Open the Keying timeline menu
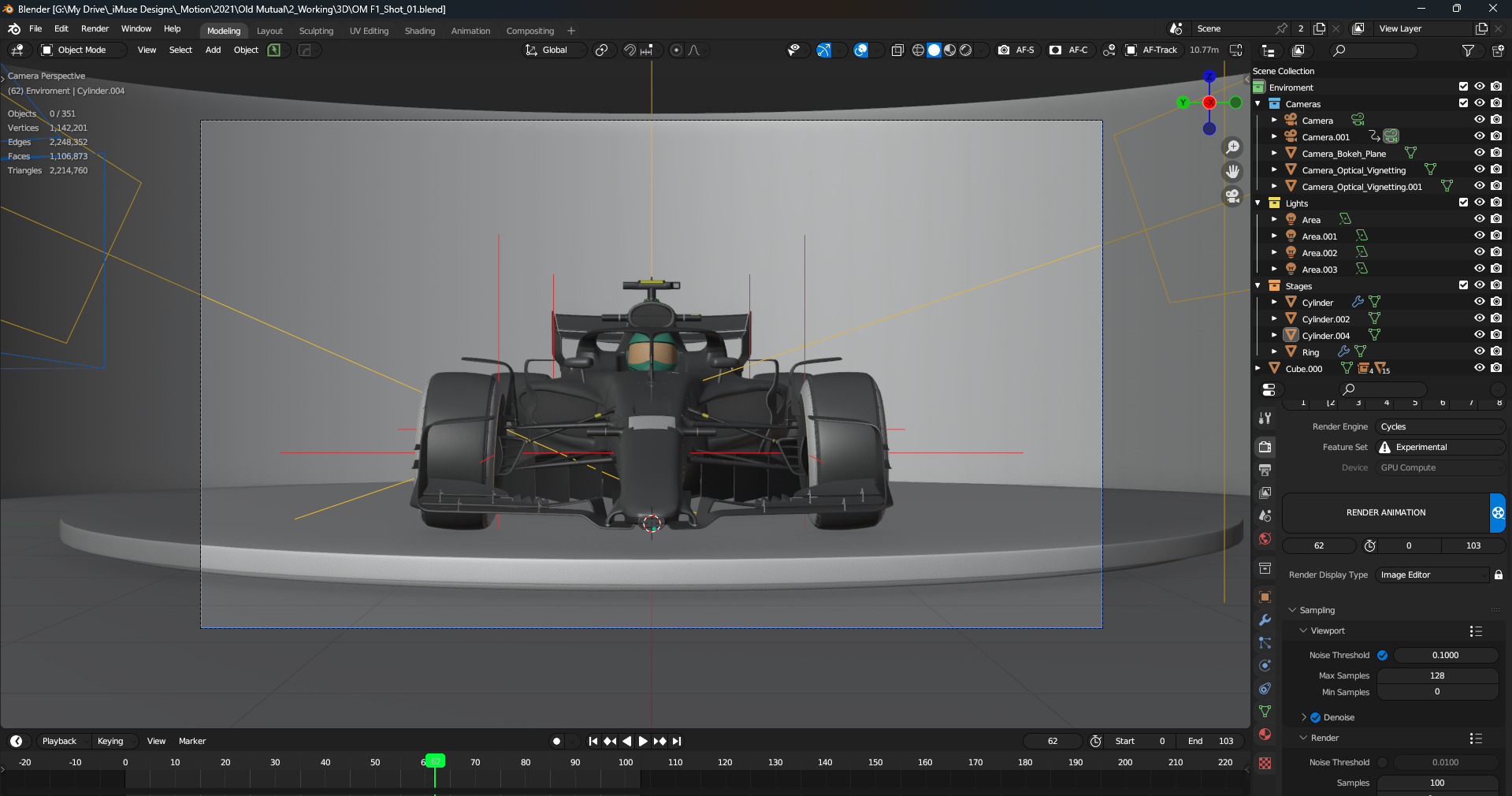Viewport: 1512px width, 796px height. pos(110,742)
